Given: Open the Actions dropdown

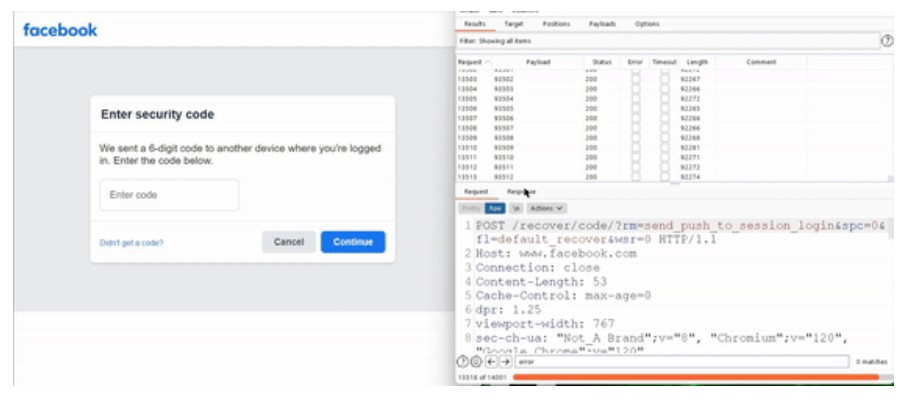Looking at the screenshot, I should [x=546, y=208].
